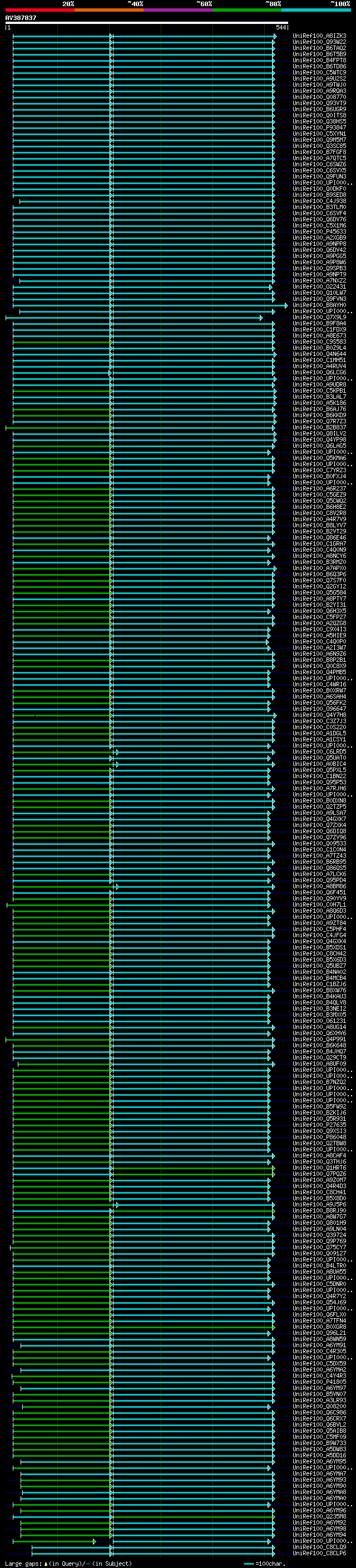Select hit UniRef100_A9NPP8

coord(319,244)
